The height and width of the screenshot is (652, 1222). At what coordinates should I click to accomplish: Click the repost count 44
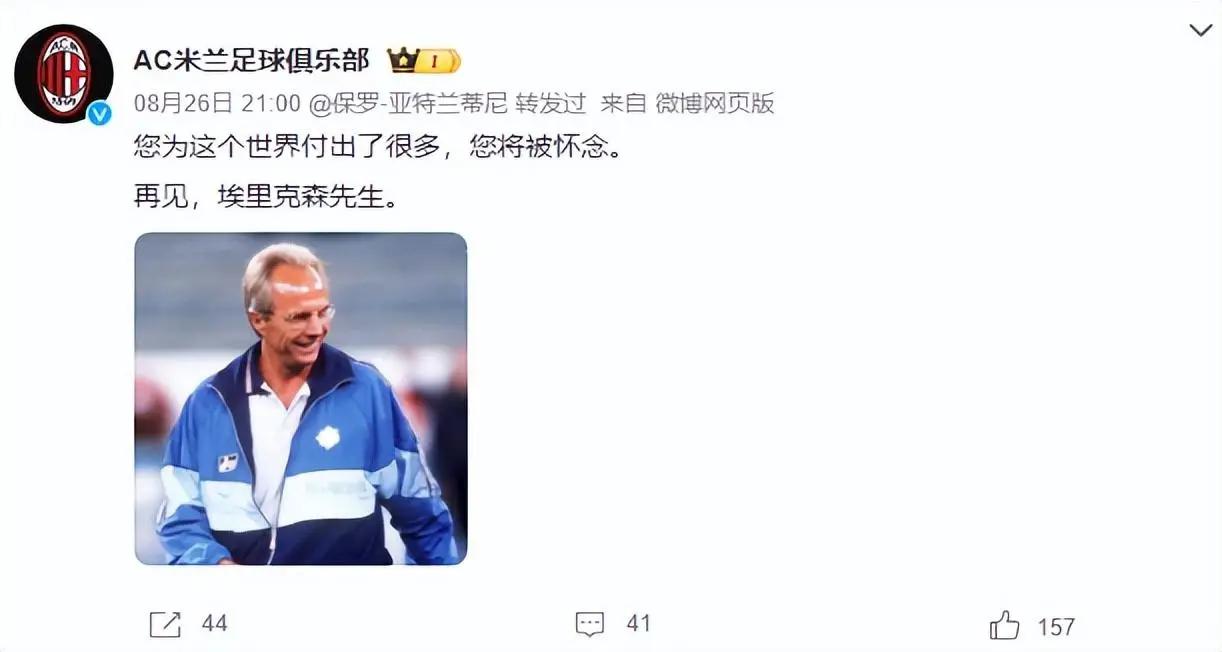pos(214,624)
